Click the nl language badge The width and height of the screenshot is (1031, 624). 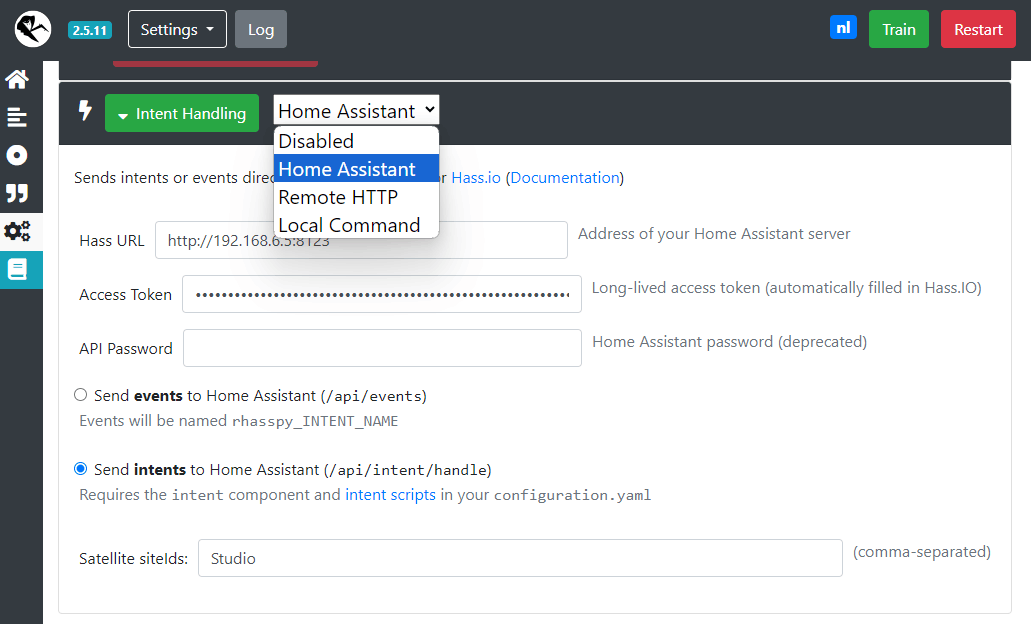[x=843, y=28]
